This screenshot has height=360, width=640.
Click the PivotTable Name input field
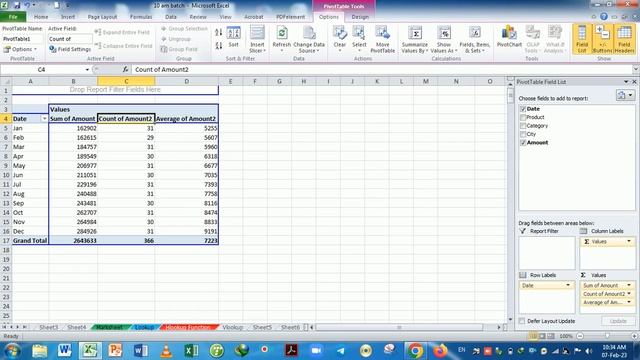click(22, 39)
